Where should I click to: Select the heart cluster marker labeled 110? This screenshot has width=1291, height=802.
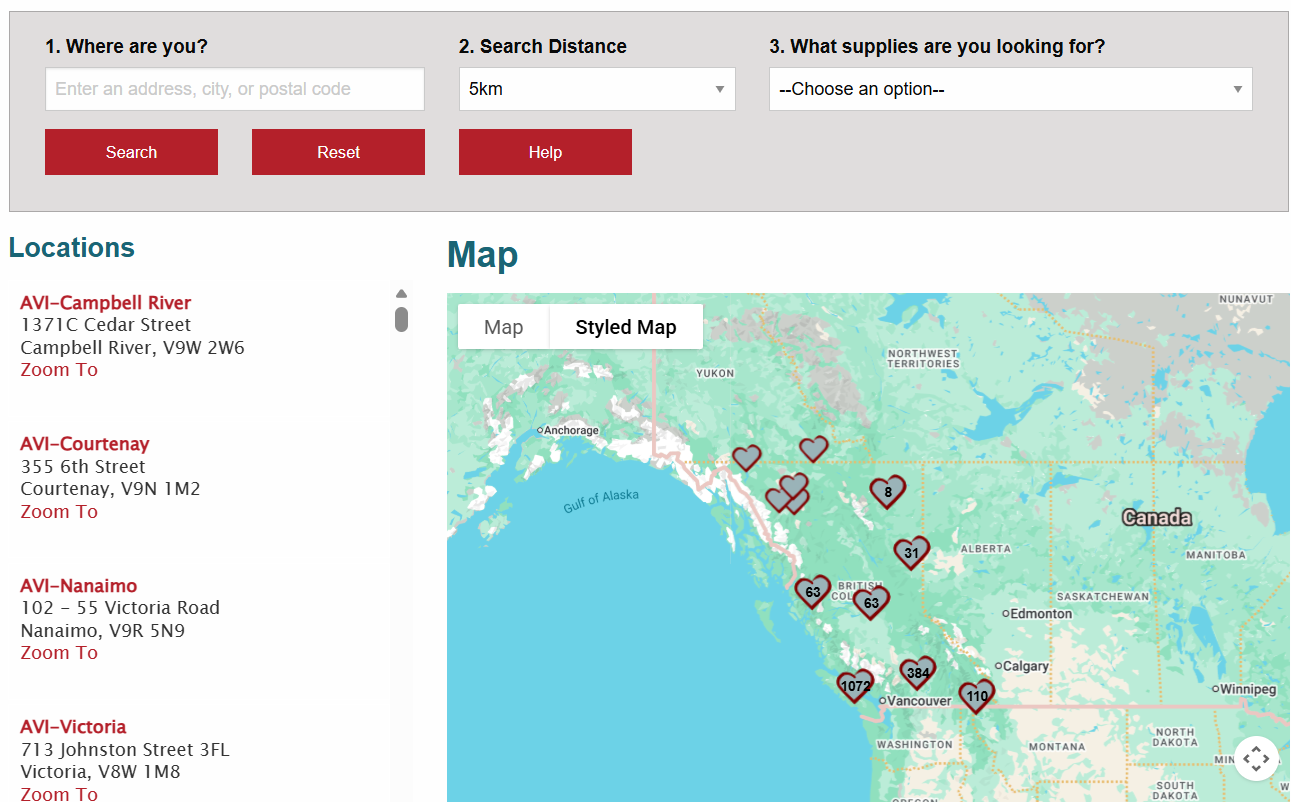pos(977,696)
